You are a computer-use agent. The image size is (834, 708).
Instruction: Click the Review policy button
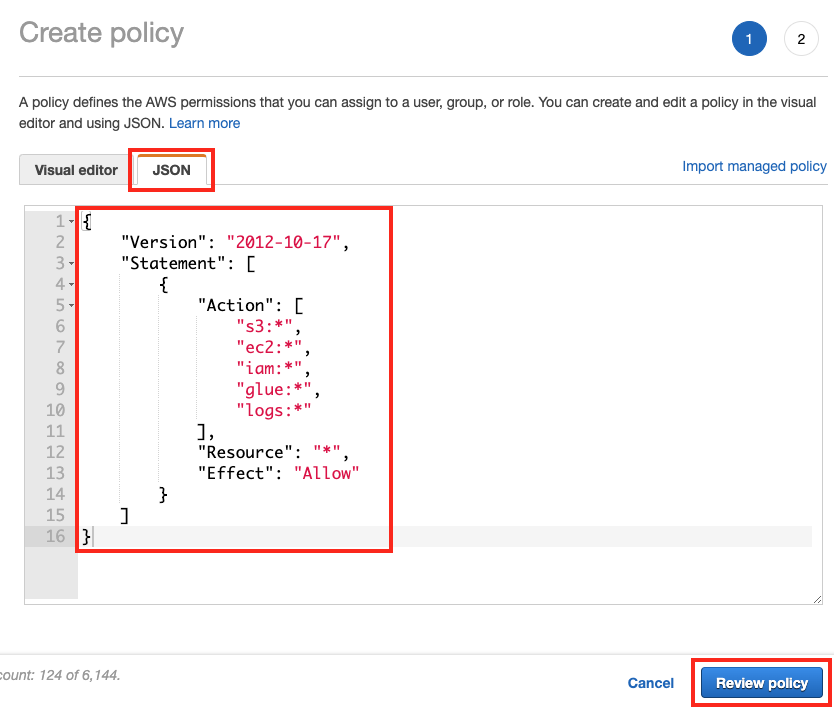point(762,683)
